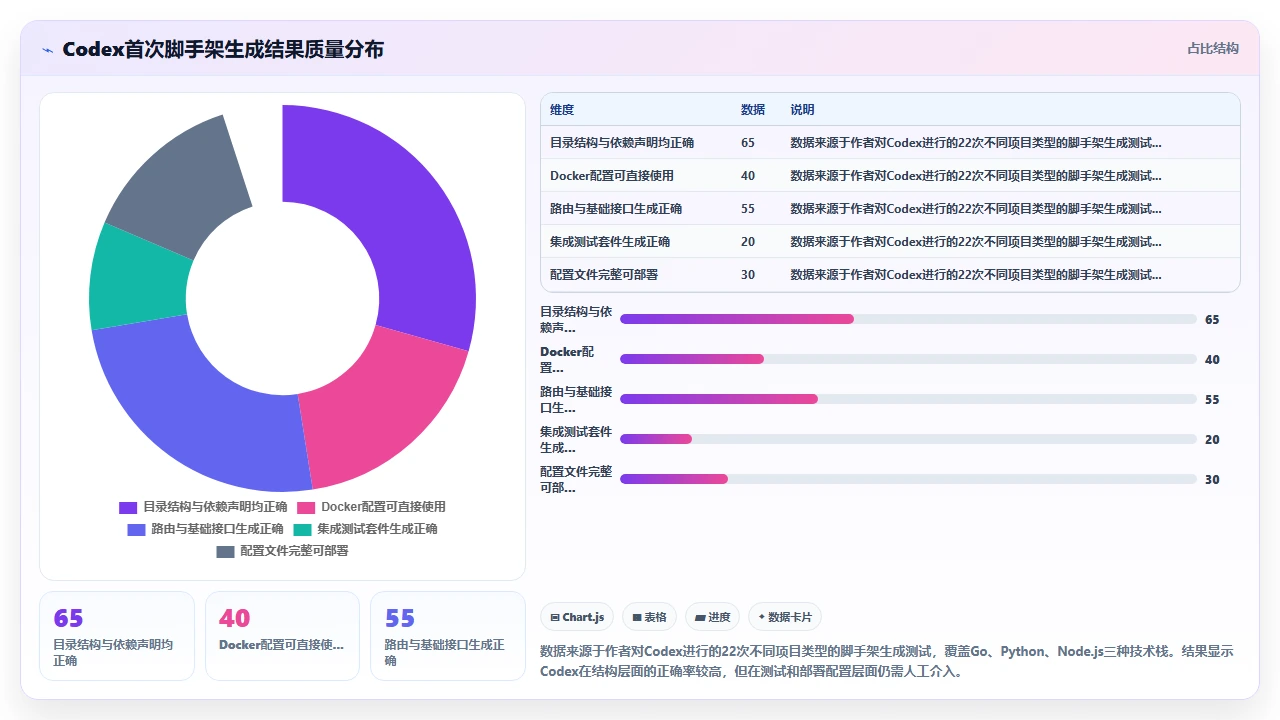Click the 说明 column header
Screen dimensions: 1280x720
(x=802, y=110)
